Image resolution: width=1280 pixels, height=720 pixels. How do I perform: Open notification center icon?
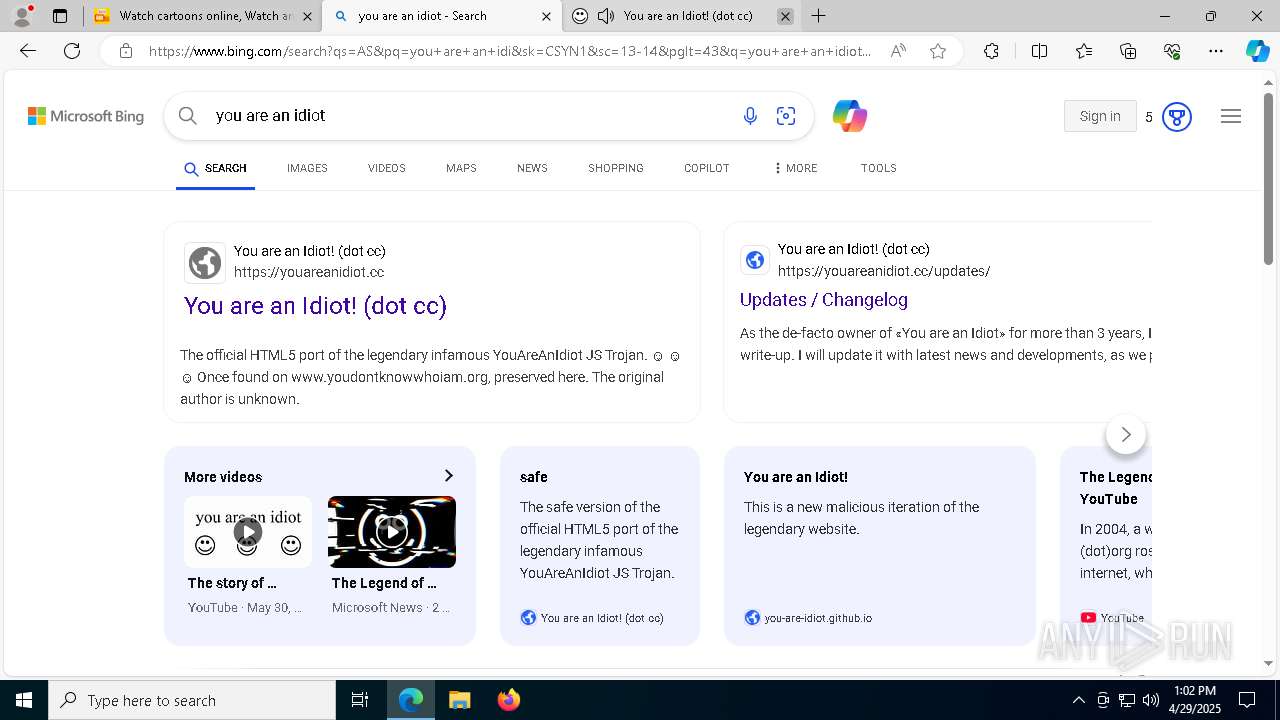tap(1247, 700)
